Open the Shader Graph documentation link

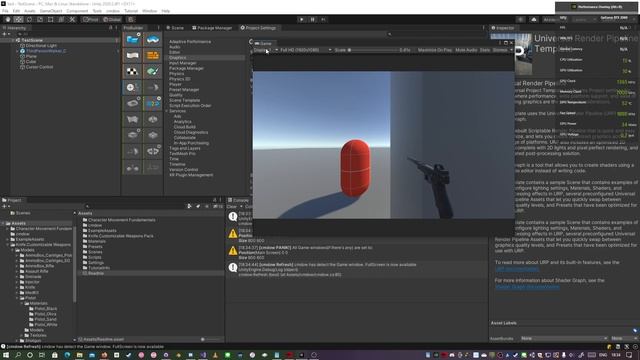(527, 287)
